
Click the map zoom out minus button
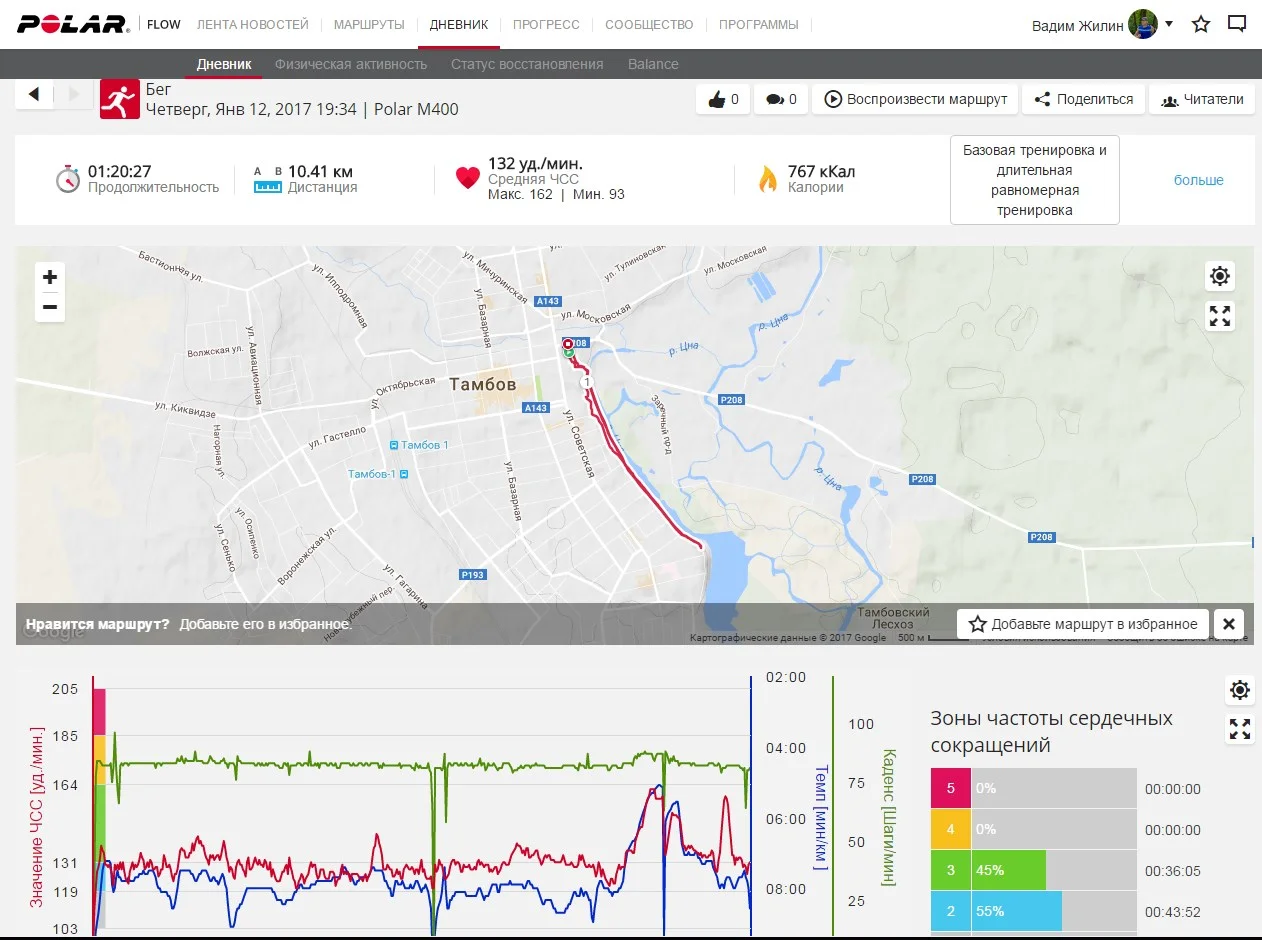tap(50, 307)
